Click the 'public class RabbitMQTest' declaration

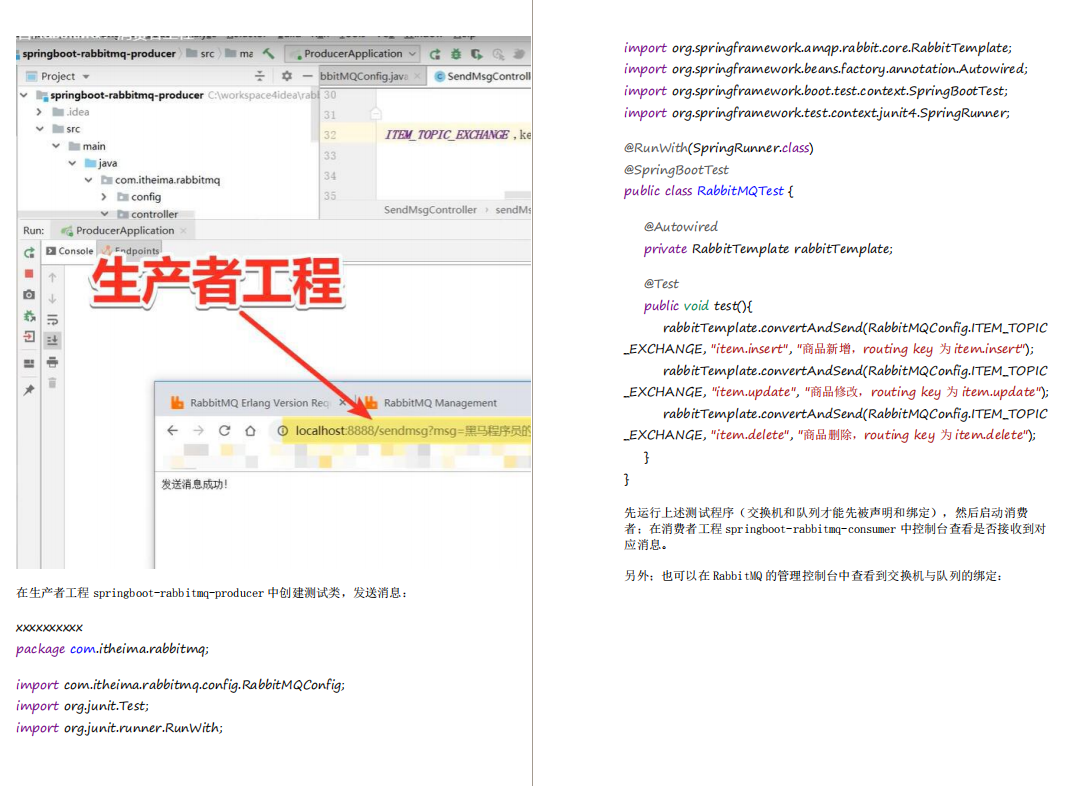tap(704, 191)
